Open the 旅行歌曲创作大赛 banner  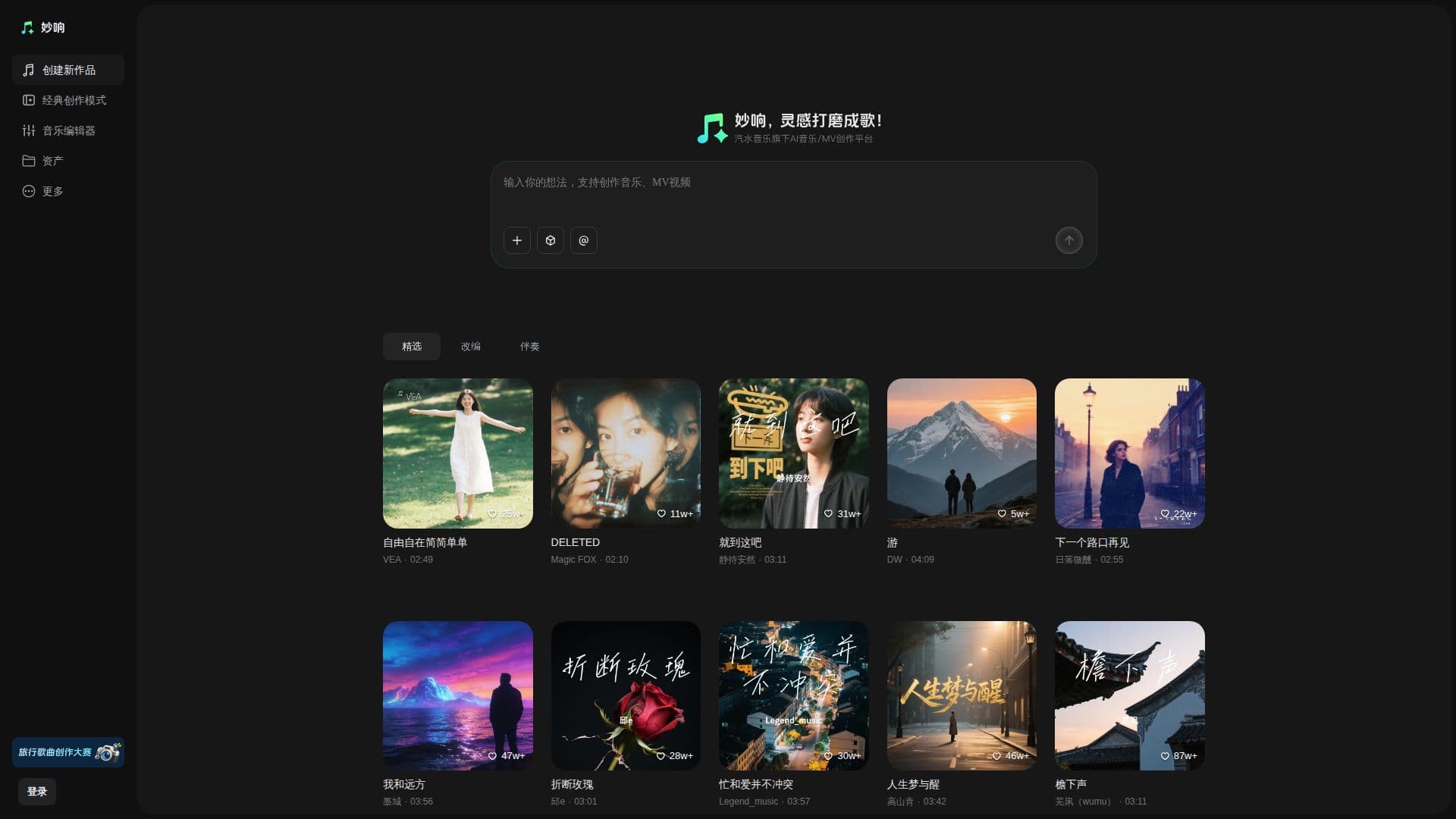[x=68, y=752]
